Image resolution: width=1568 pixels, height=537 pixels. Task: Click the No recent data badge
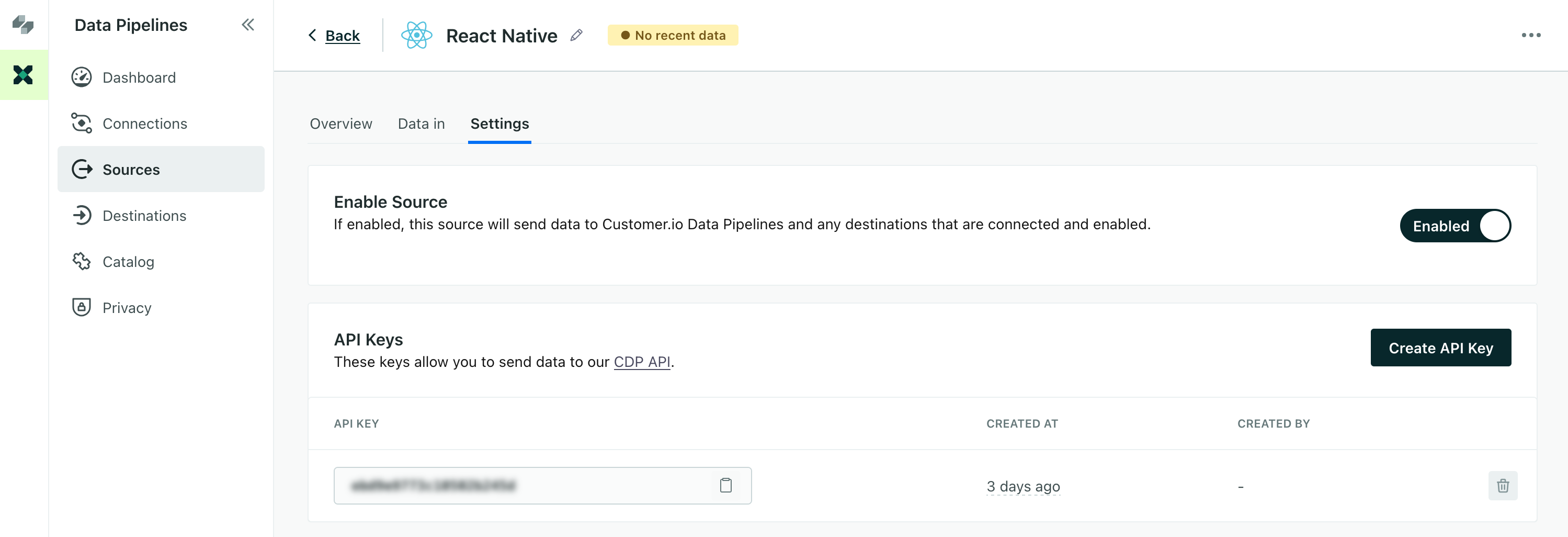pos(673,35)
